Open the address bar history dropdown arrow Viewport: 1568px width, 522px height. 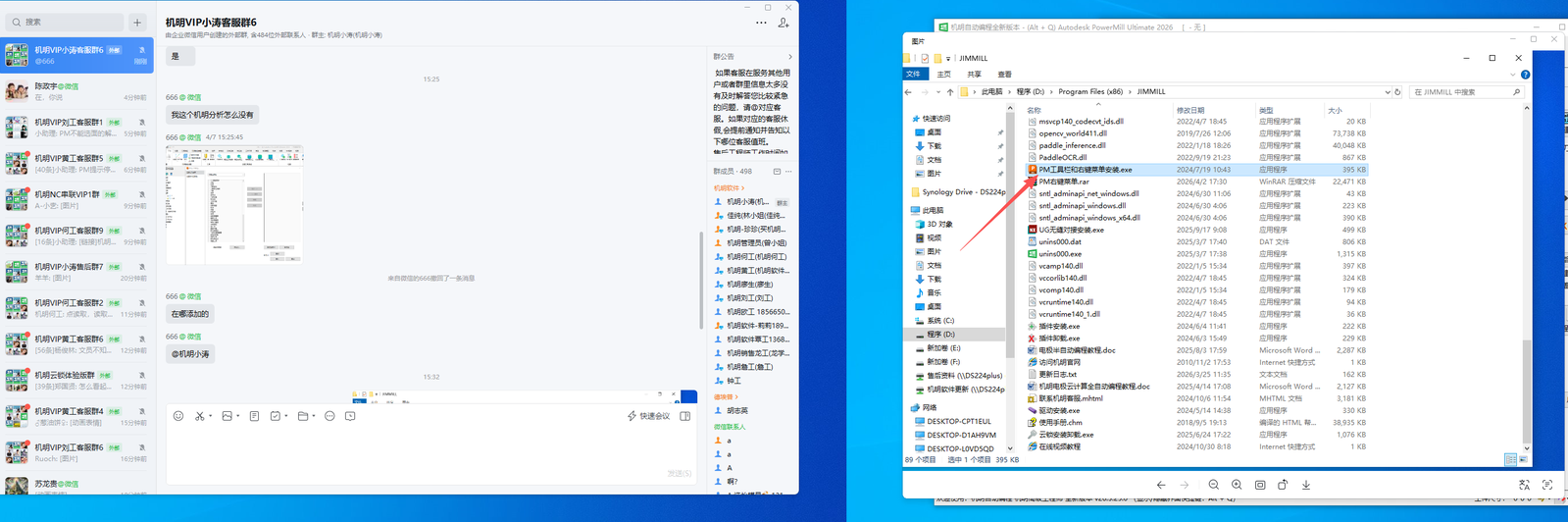1388,92
